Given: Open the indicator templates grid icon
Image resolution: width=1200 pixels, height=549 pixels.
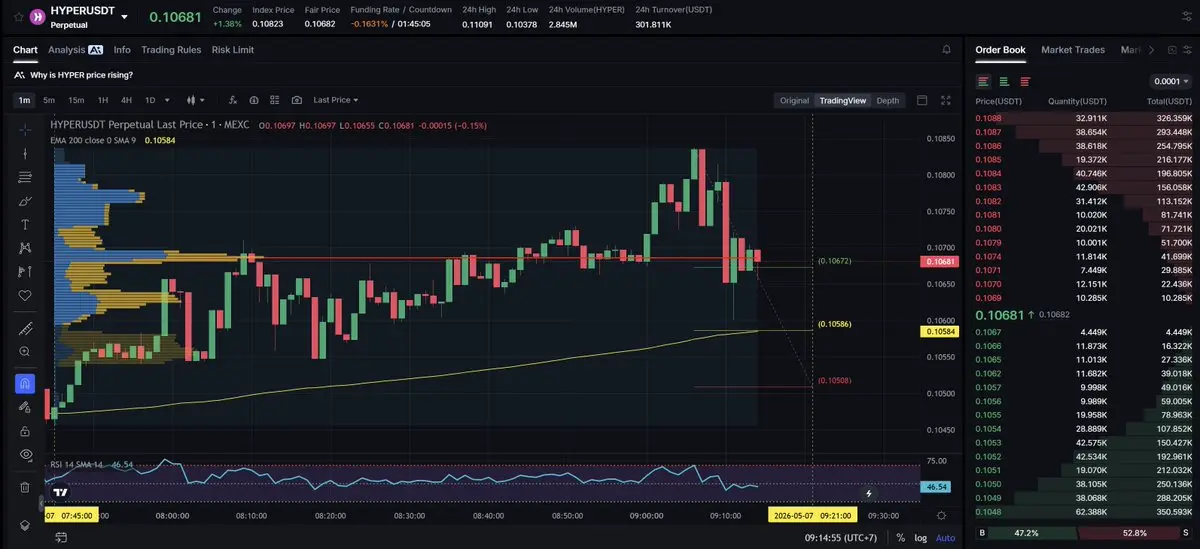Looking at the screenshot, I should click(275, 100).
